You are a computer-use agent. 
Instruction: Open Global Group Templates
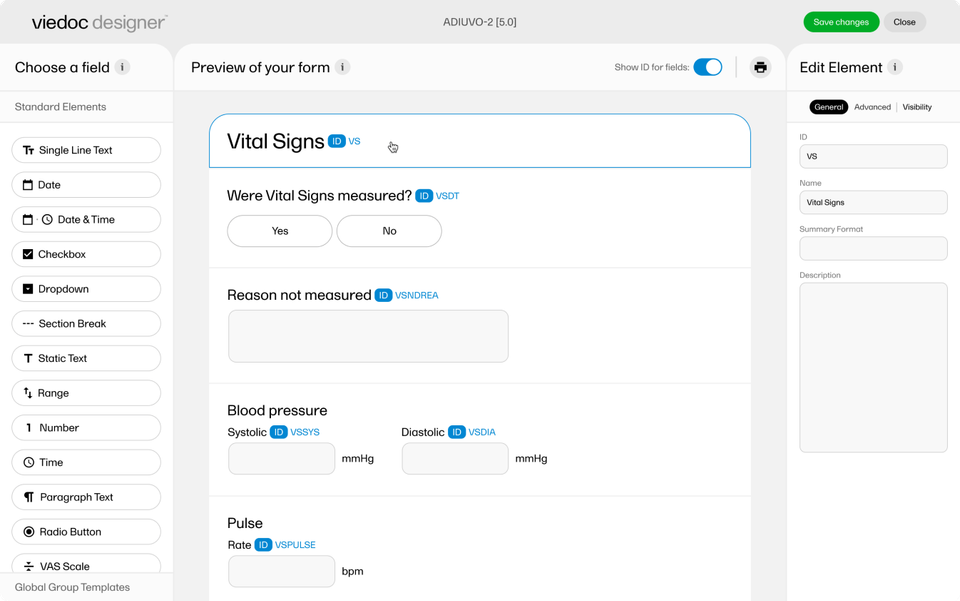click(x=72, y=587)
